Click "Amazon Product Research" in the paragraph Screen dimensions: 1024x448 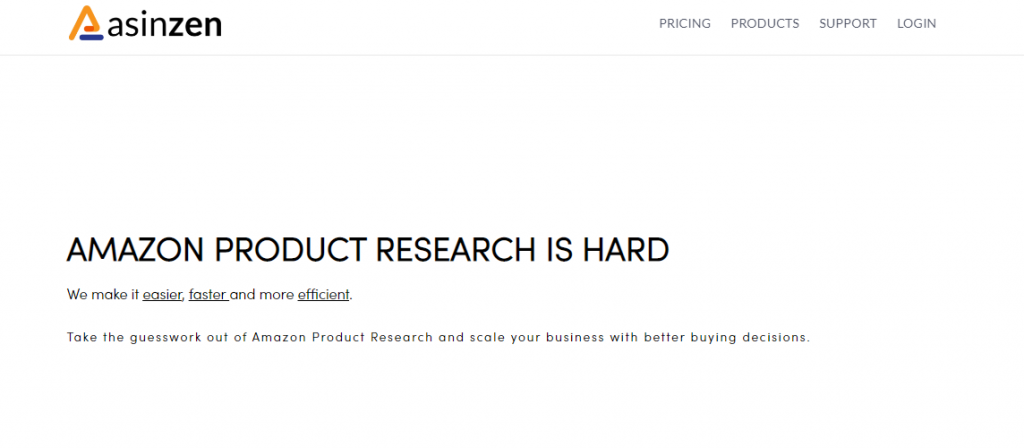pyautogui.click(x=342, y=338)
